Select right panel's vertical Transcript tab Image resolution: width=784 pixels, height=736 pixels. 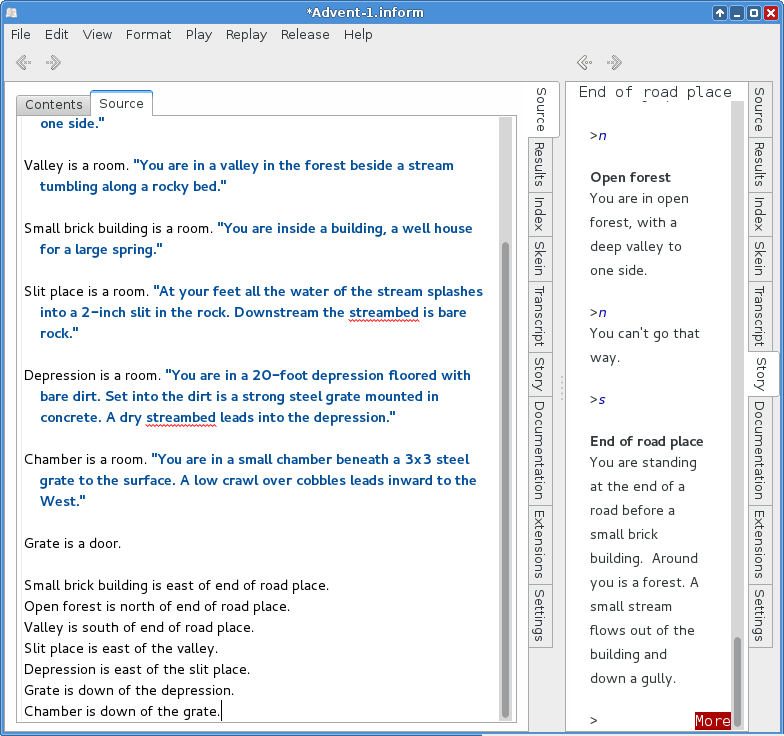[x=760, y=316]
